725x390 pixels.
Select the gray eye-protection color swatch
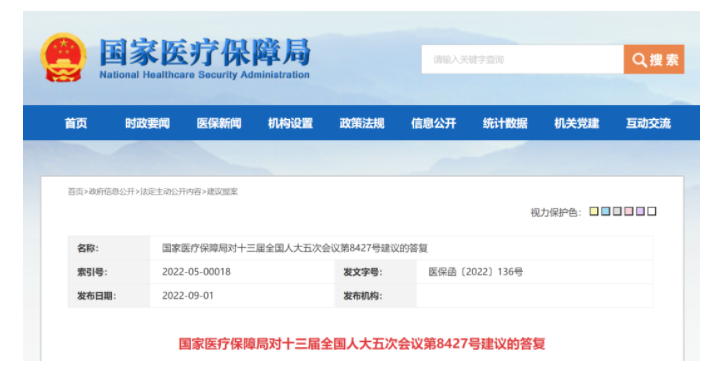click(617, 211)
